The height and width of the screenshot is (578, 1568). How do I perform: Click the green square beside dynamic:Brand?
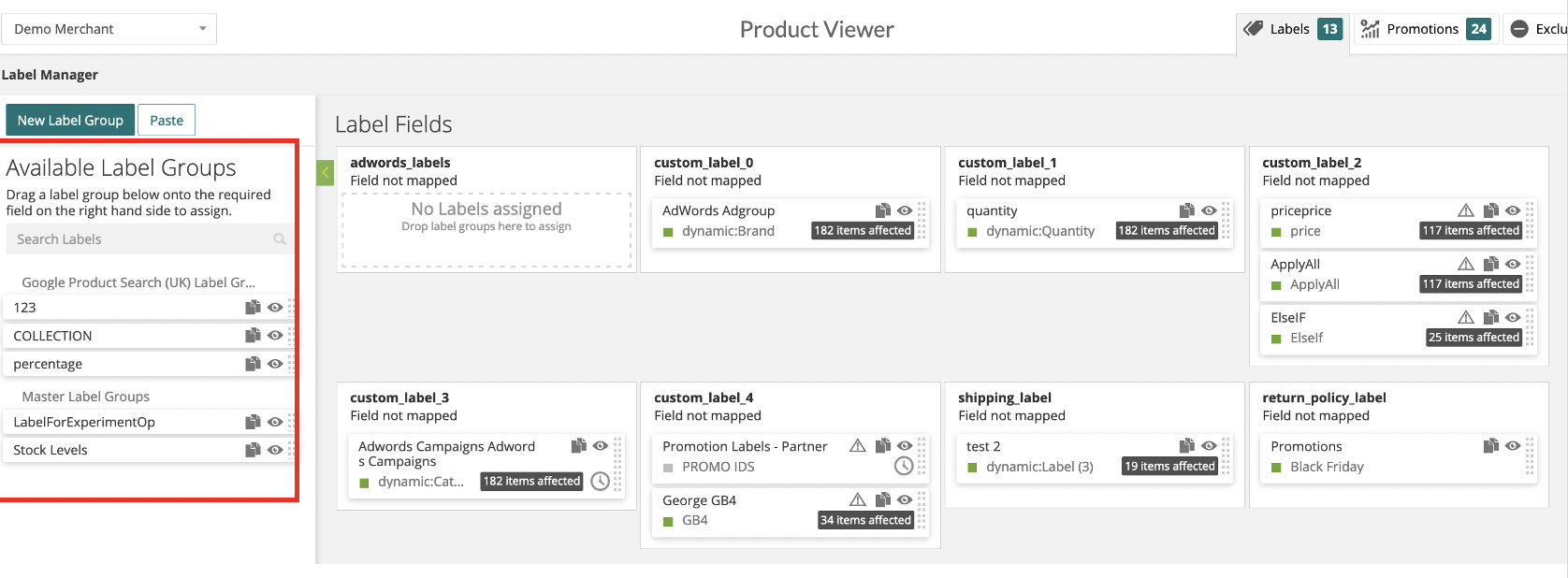point(668,232)
